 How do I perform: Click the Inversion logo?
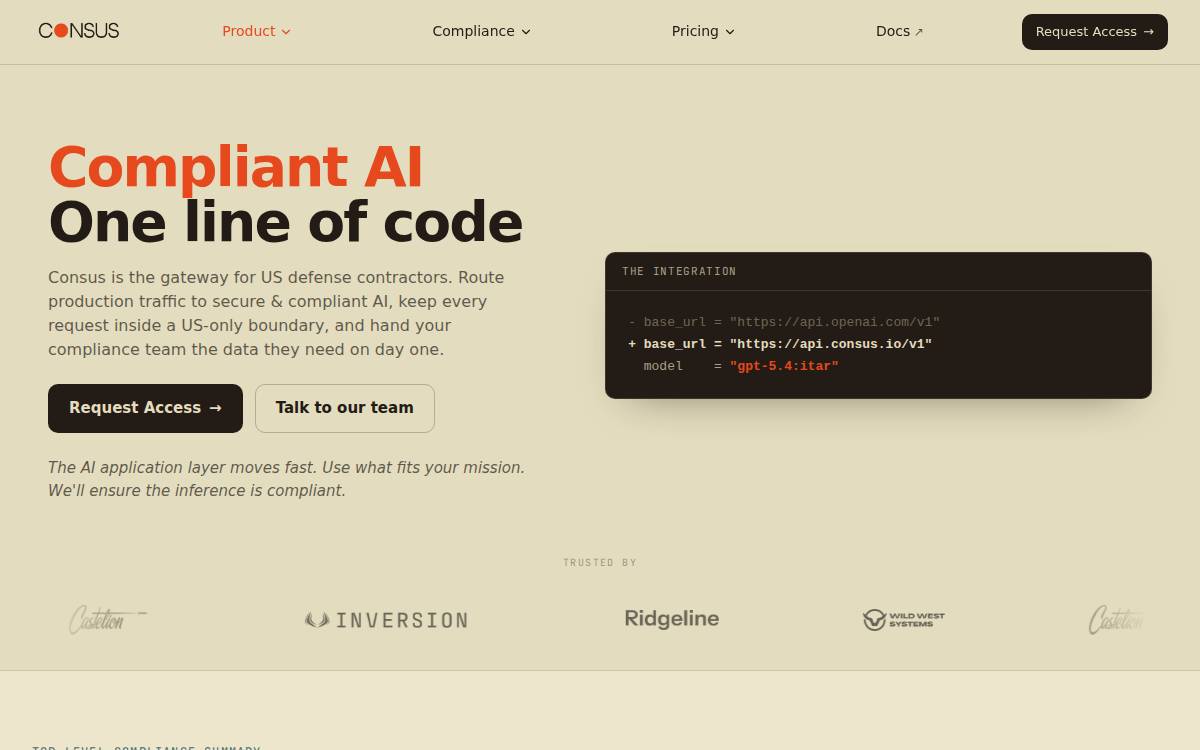tap(386, 620)
